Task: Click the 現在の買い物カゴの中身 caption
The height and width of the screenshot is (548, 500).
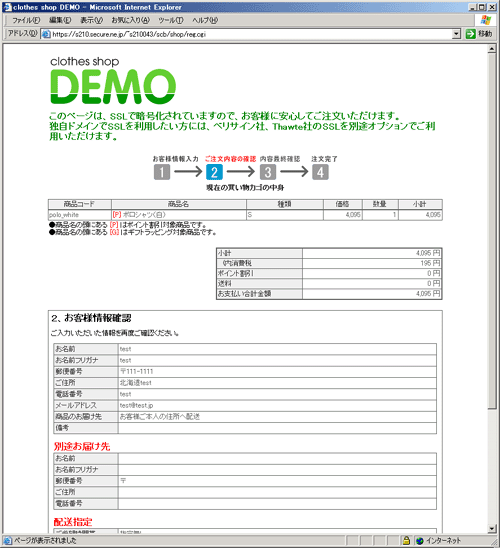Action: 245,188
